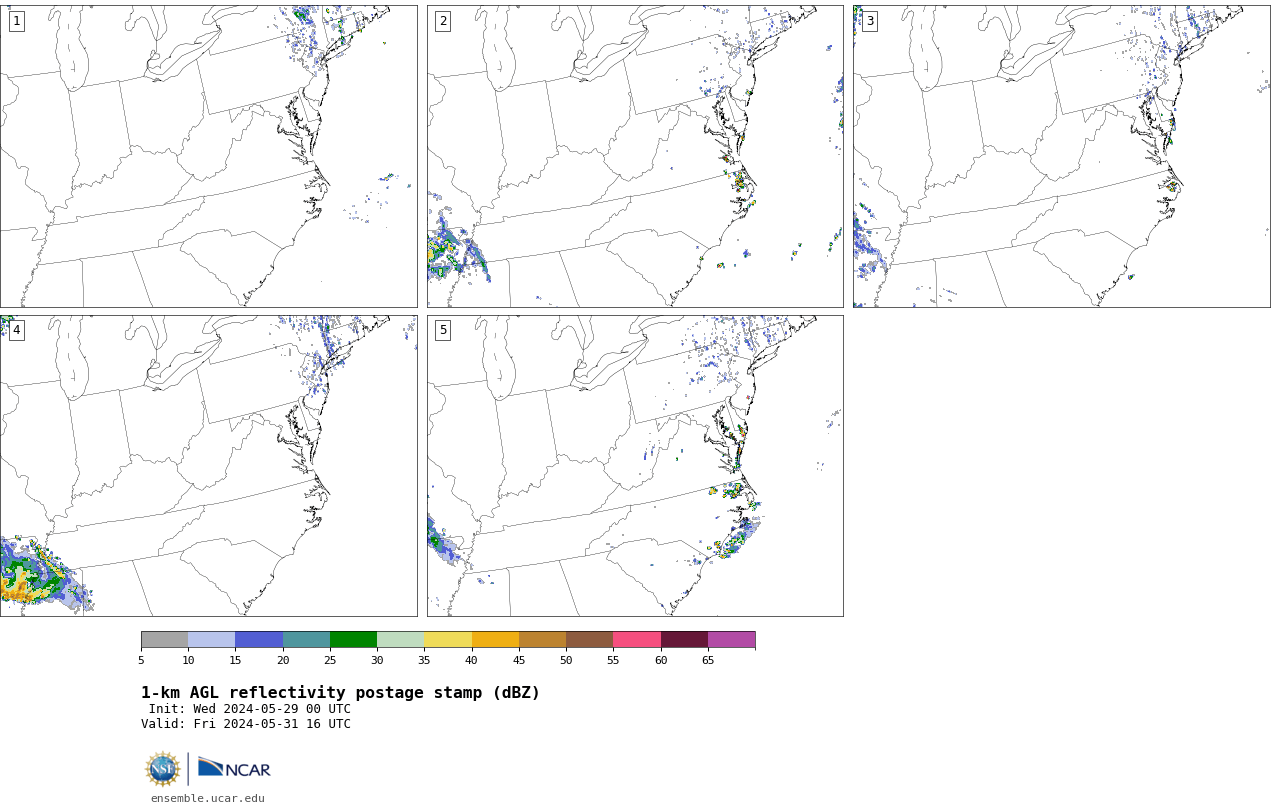
Task: Click the pink 55-60 dBZ swatch
Action: tap(637, 640)
